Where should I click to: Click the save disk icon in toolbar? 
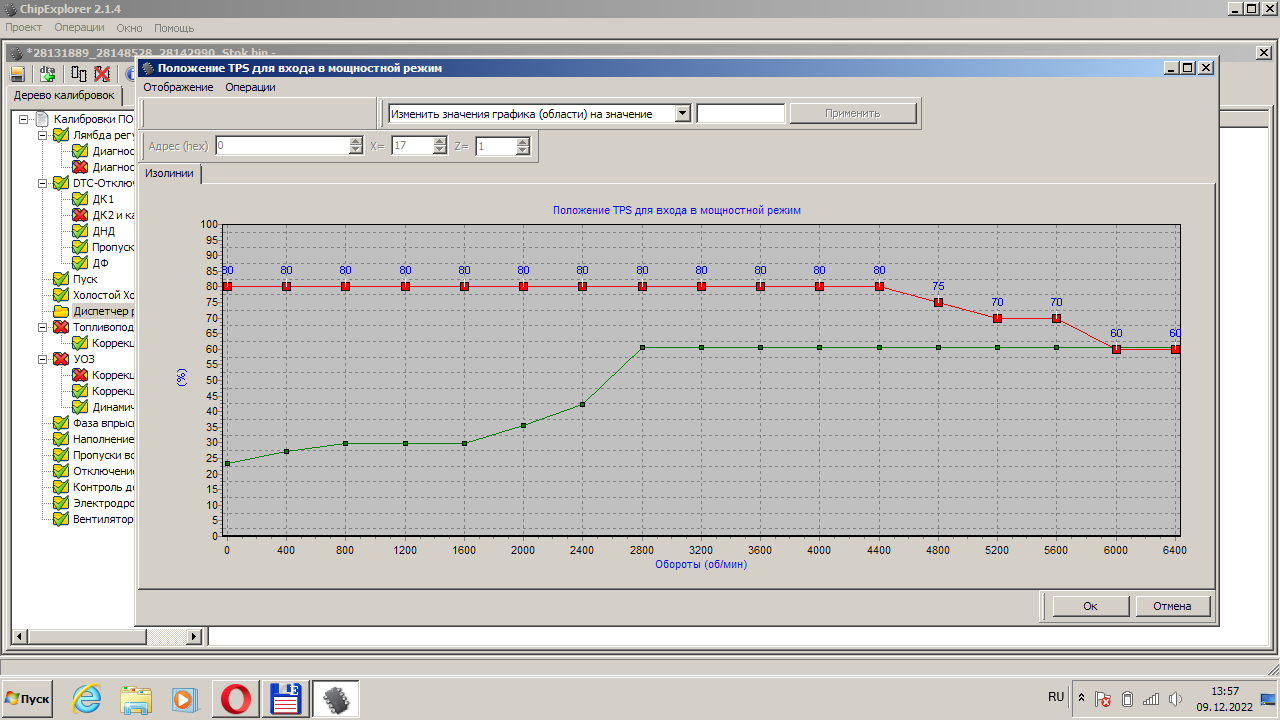(17, 74)
